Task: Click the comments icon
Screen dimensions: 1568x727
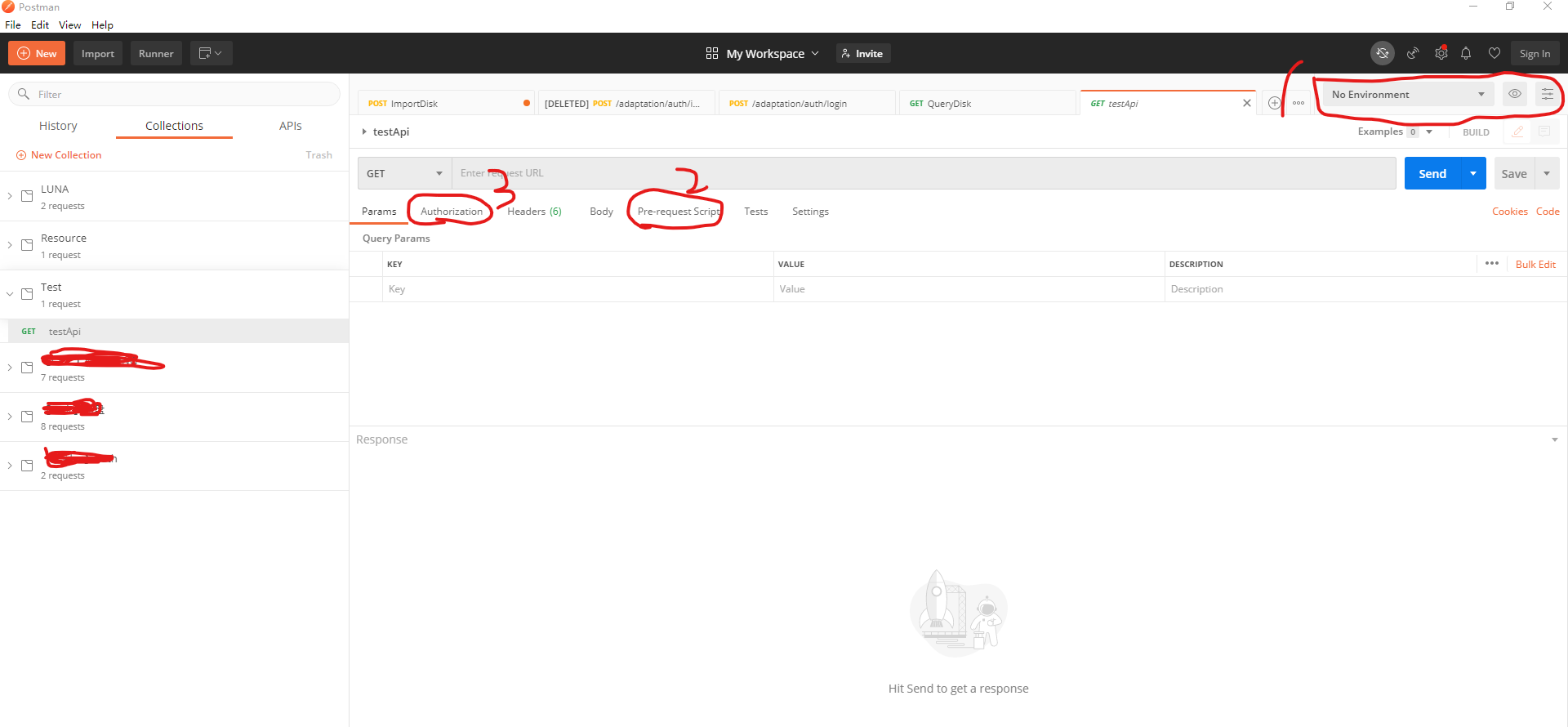Action: (1544, 132)
